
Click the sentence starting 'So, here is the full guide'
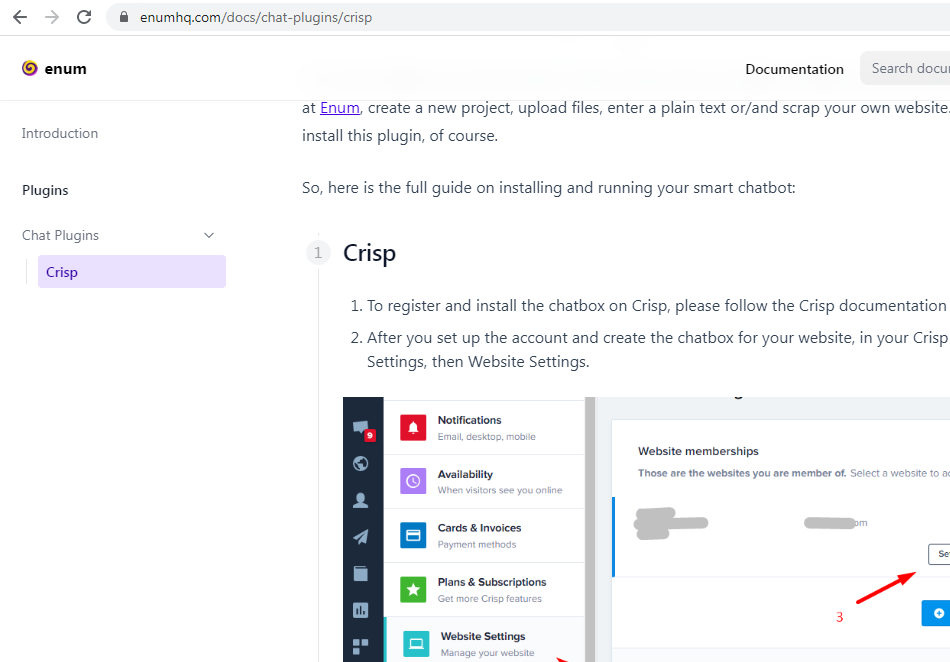tap(548, 188)
